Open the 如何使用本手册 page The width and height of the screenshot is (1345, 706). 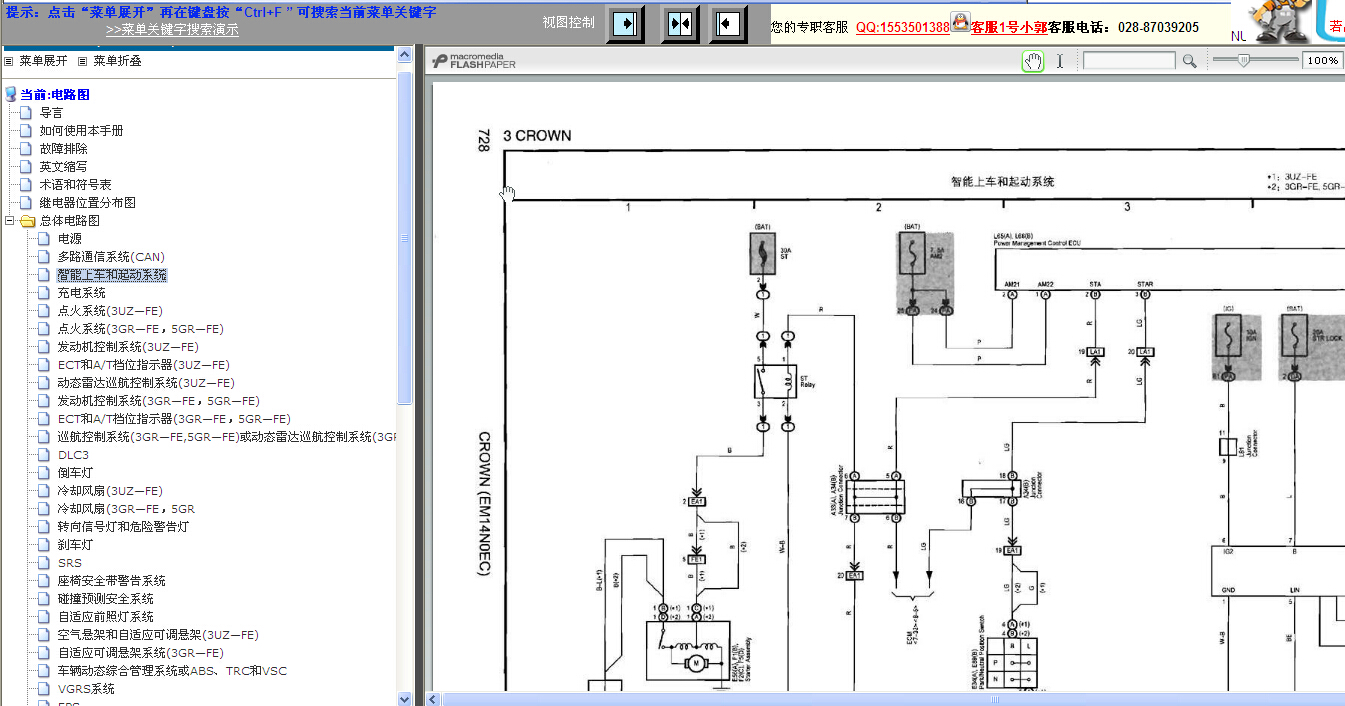click(81, 130)
